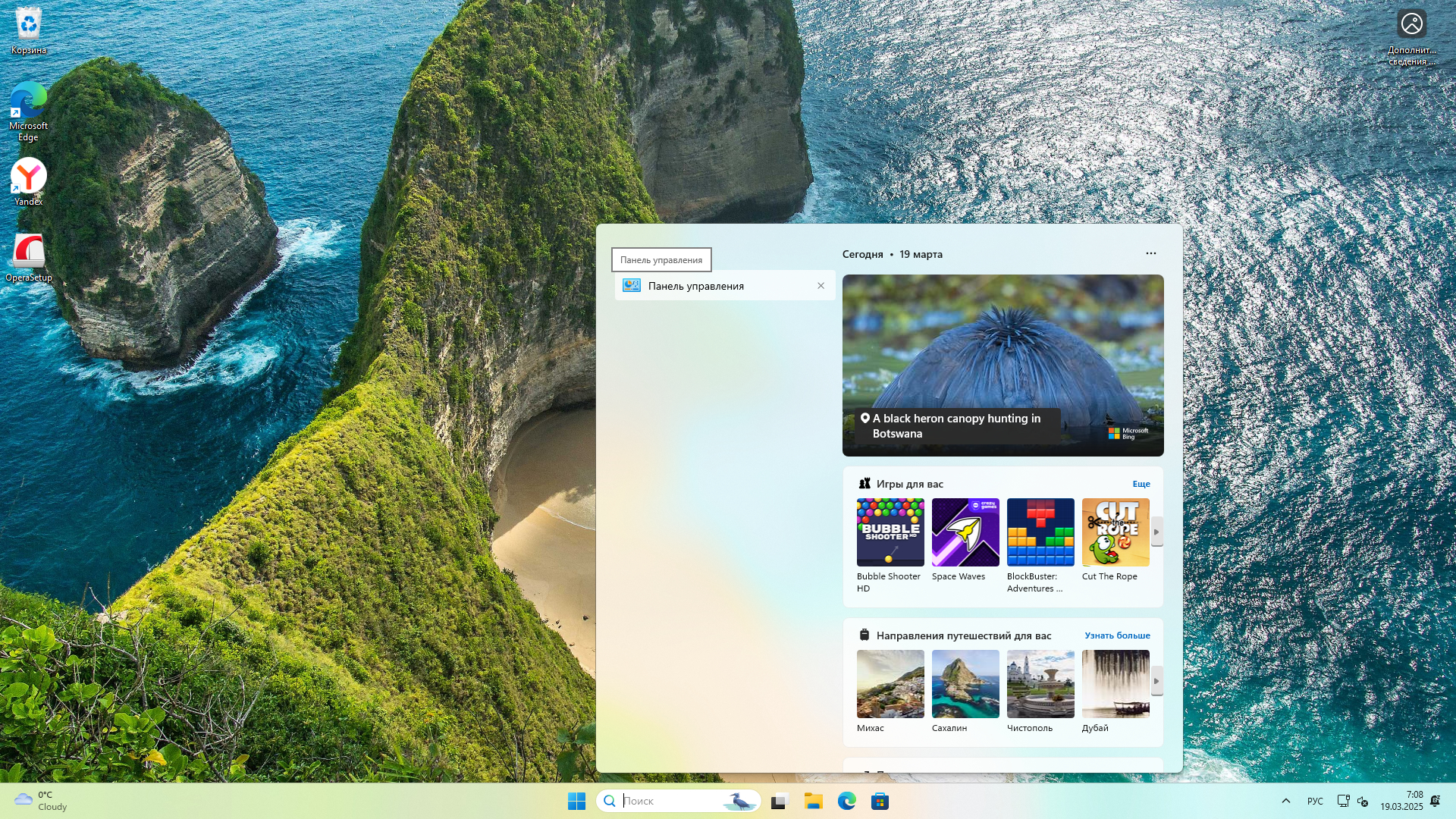Open Task View from the taskbar
This screenshot has width=1456, height=819.
[x=780, y=802]
